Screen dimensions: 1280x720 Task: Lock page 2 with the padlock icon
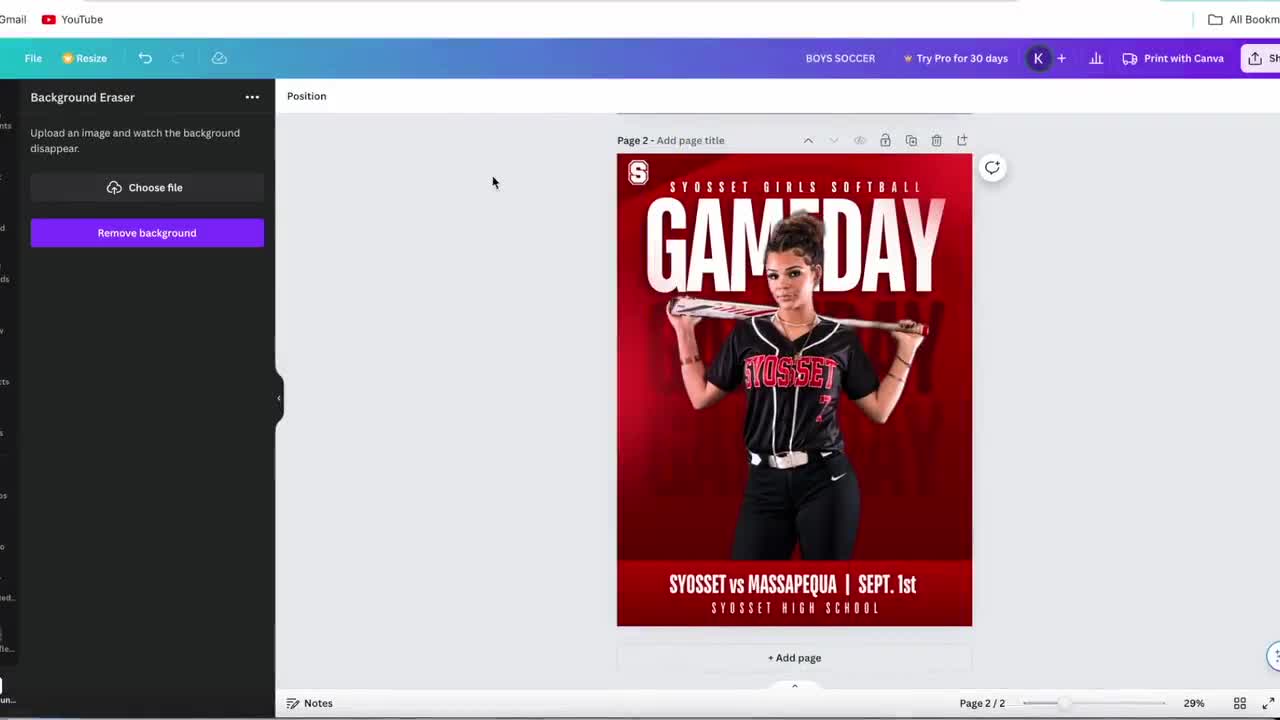coord(885,141)
